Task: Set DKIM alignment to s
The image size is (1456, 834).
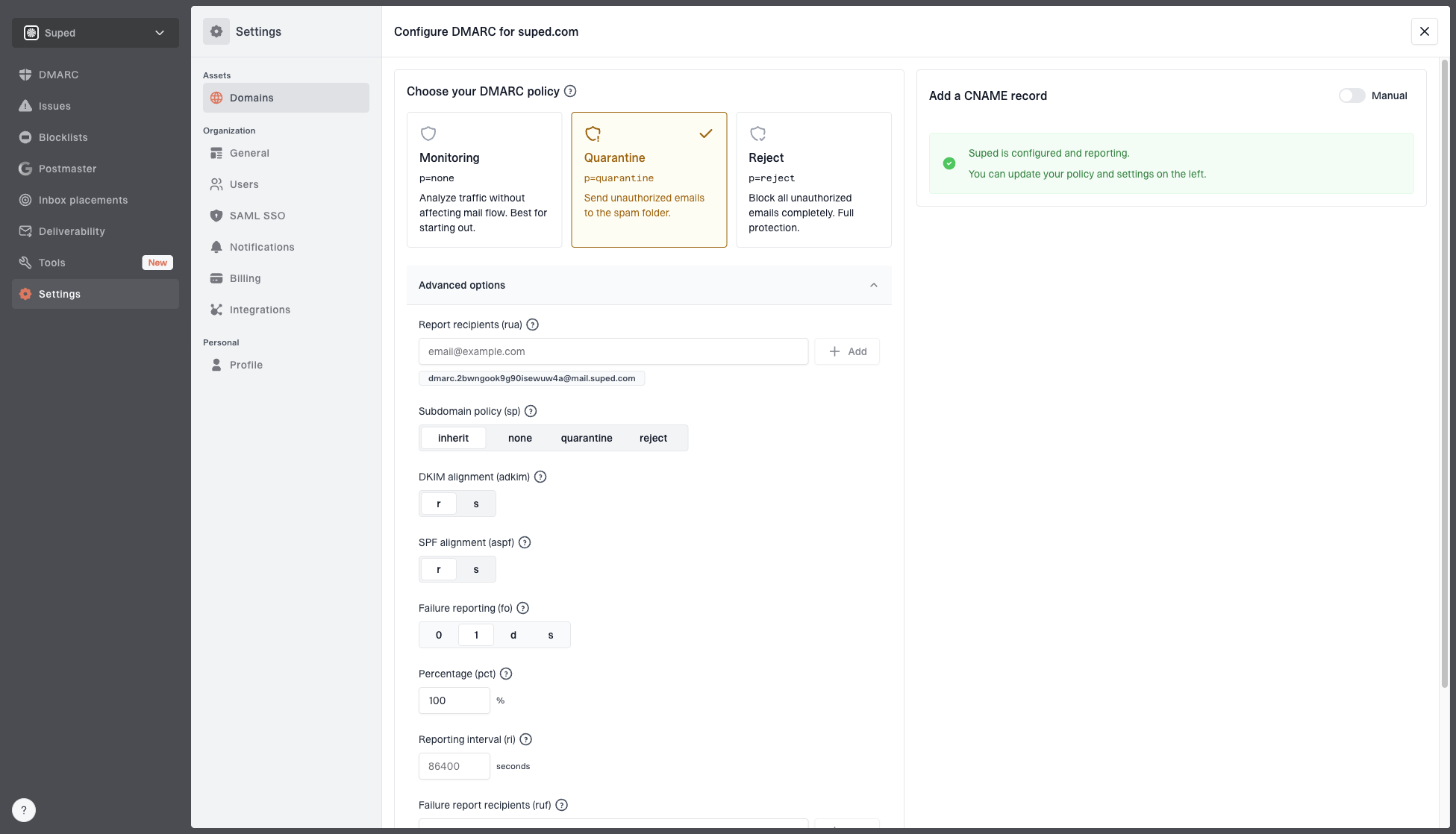Action: (476, 504)
